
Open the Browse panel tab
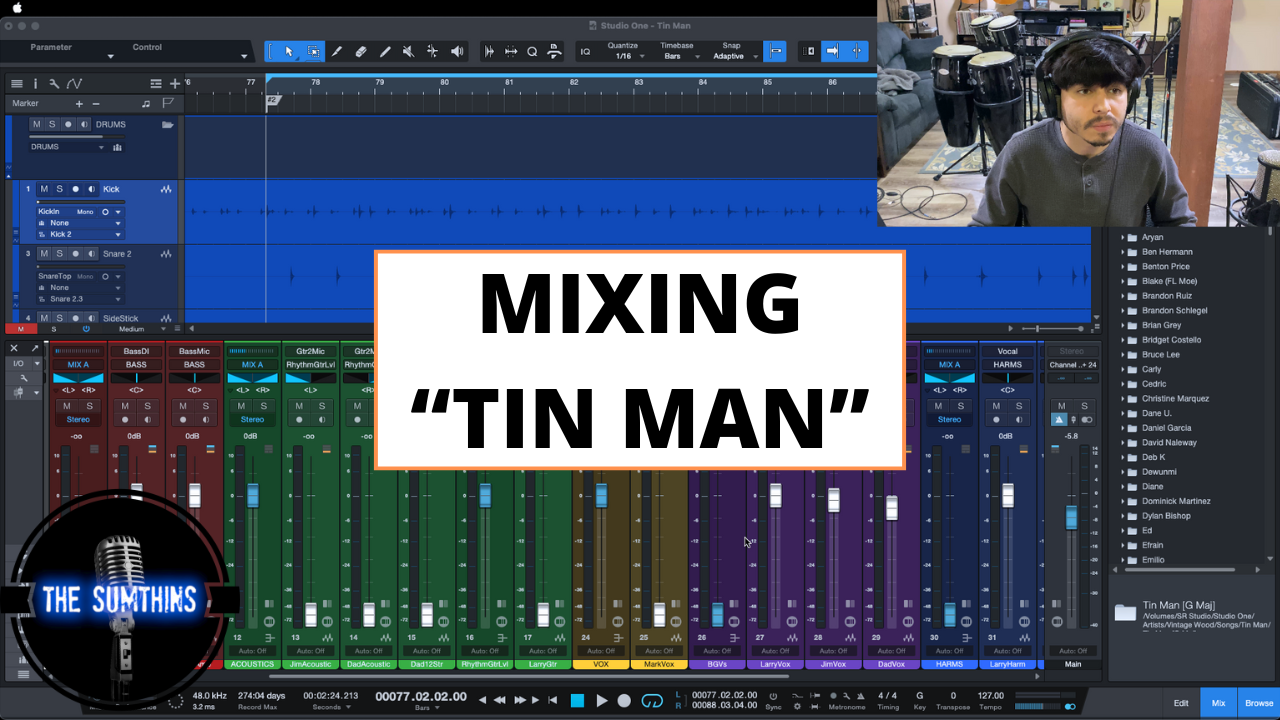[x=1258, y=703]
